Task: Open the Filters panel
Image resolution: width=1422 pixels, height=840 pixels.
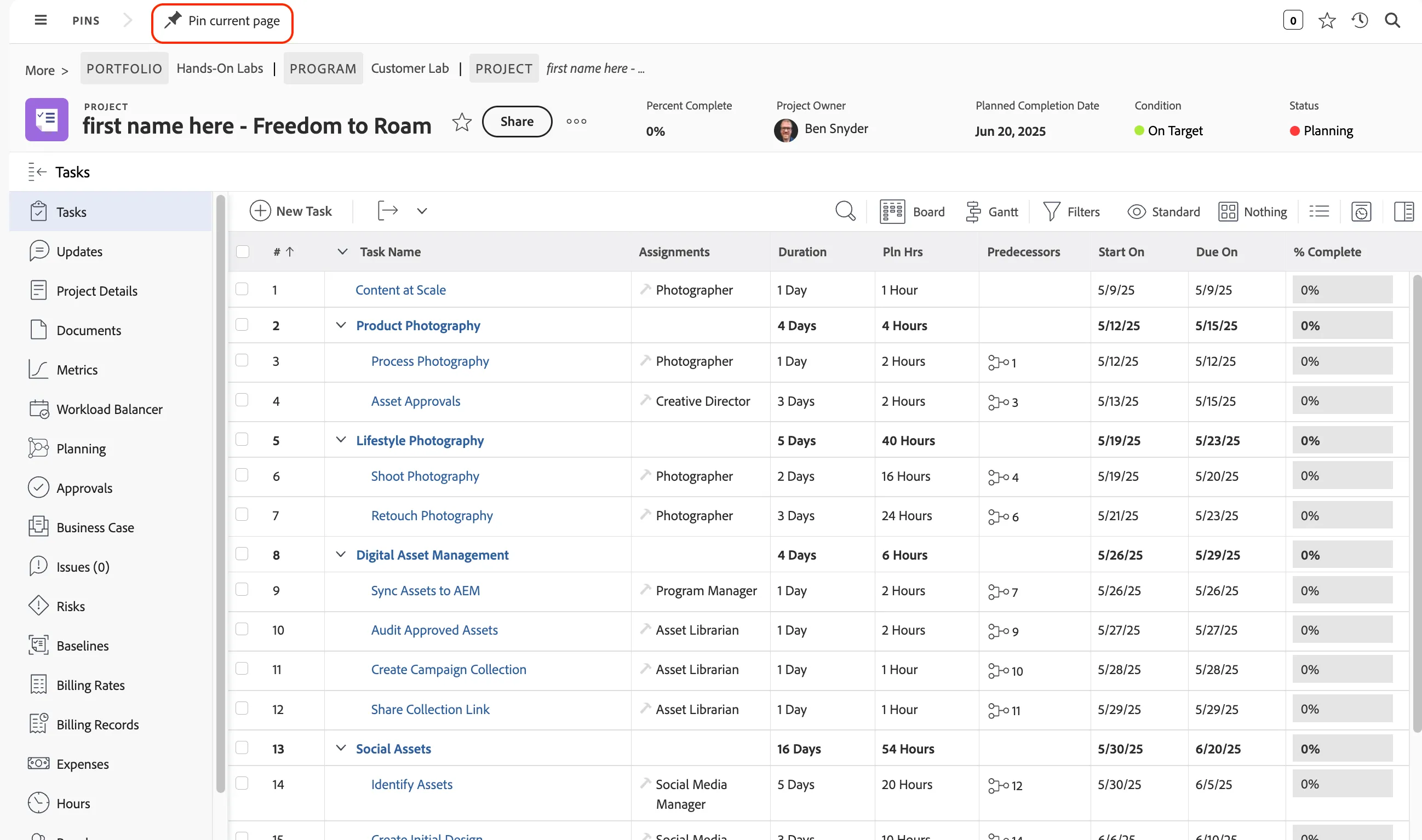Action: pos(1071,212)
